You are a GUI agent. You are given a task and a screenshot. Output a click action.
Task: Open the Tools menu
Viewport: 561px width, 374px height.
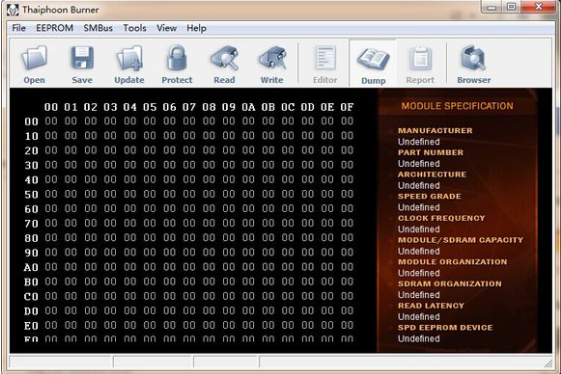(x=135, y=28)
